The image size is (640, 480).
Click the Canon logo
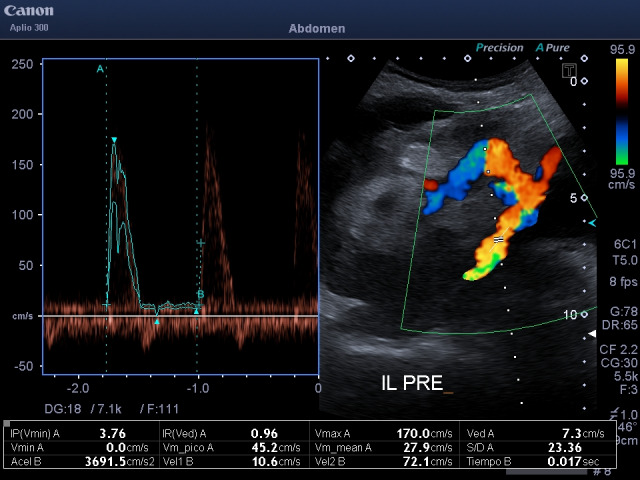[29, 11]
